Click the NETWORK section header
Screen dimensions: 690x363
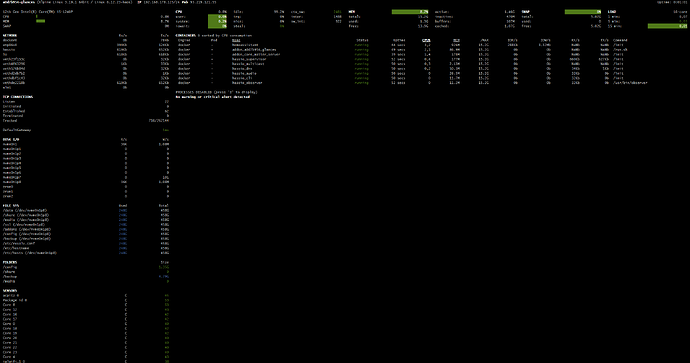10,36
